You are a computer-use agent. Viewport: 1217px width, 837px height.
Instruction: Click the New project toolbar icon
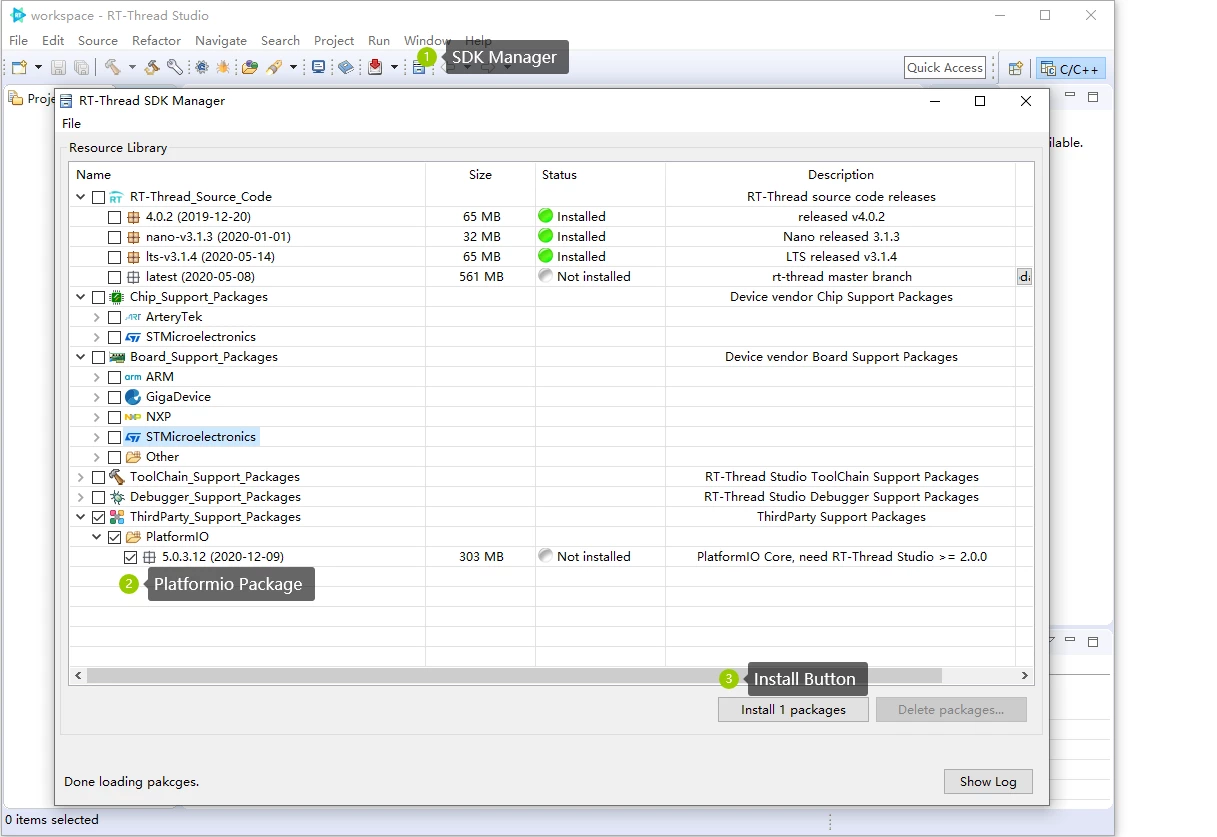(x=19, y=67)
